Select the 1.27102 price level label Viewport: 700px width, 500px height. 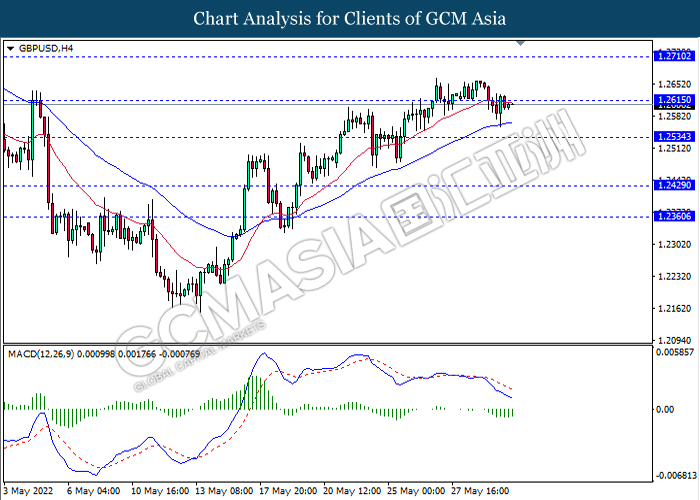(x=674, y=56)
